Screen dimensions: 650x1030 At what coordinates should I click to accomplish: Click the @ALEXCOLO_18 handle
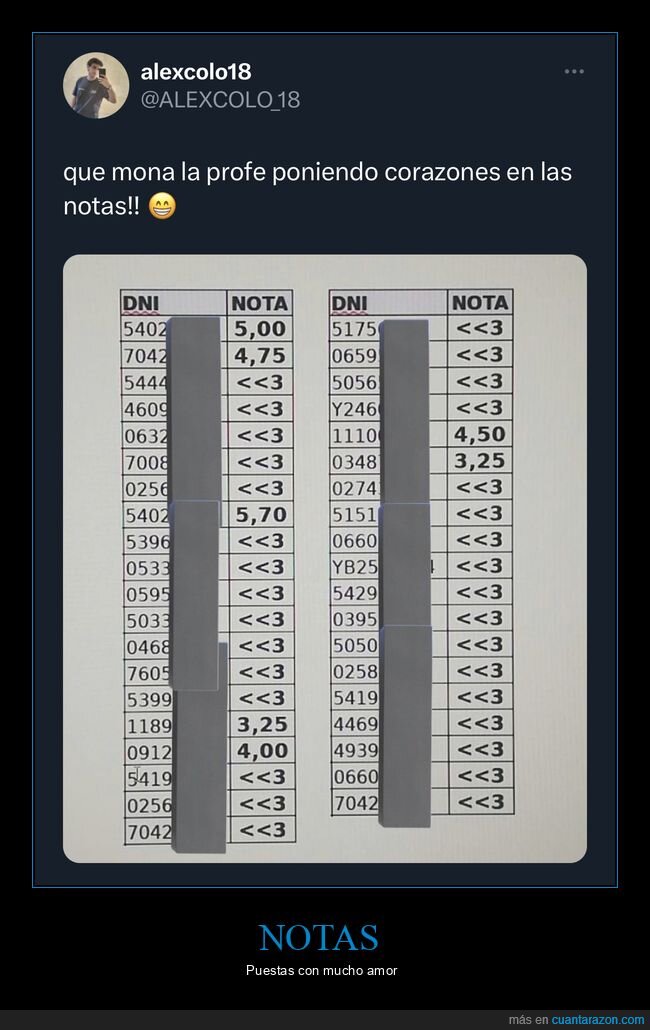[220, 99]
